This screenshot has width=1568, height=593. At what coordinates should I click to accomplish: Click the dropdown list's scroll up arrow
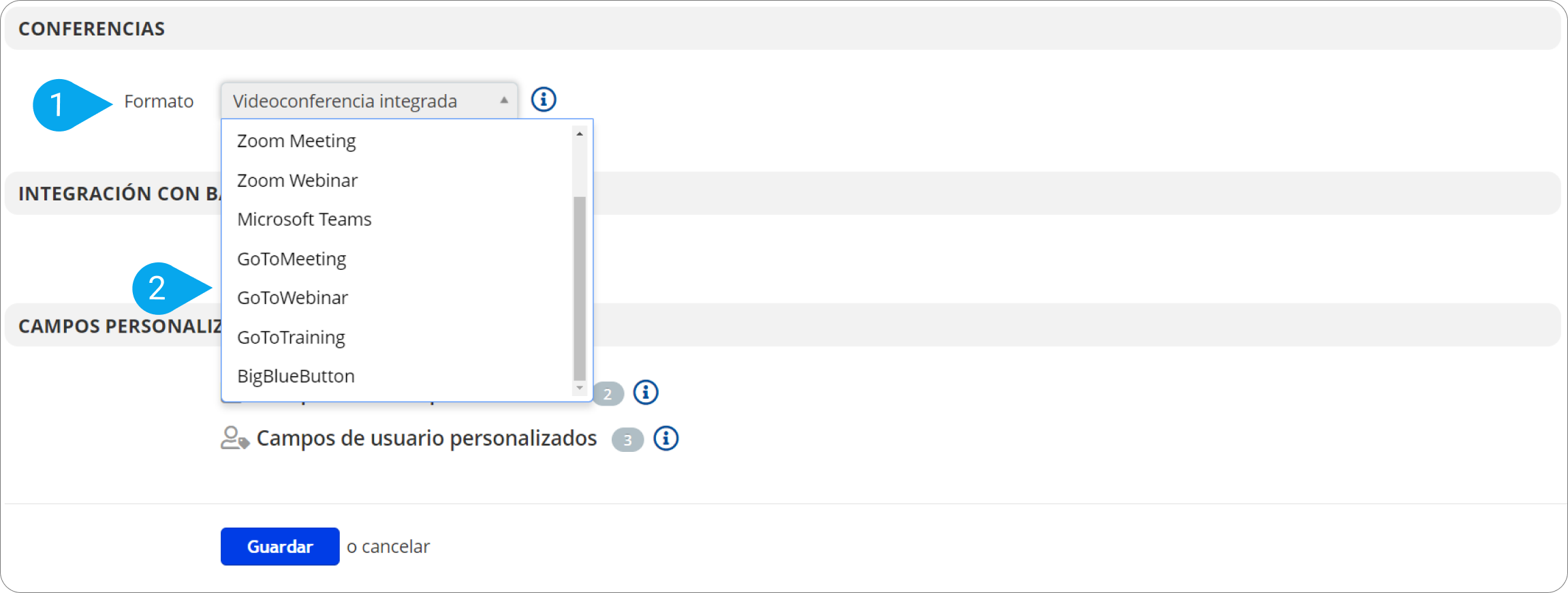pos(580,134)
